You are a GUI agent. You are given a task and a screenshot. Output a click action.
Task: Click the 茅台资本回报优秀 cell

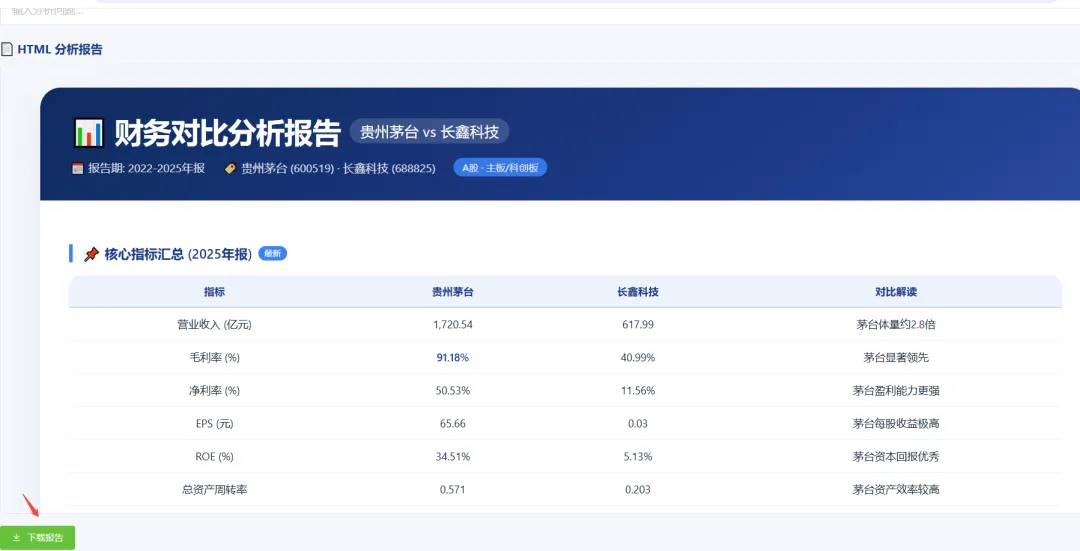click(896, 457)
